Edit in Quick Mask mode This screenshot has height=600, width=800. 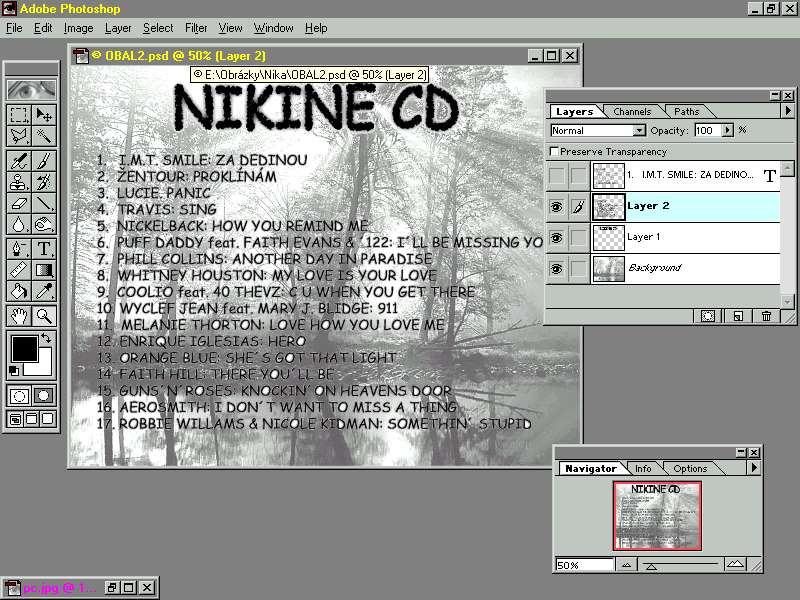click(x=44, y=396)
